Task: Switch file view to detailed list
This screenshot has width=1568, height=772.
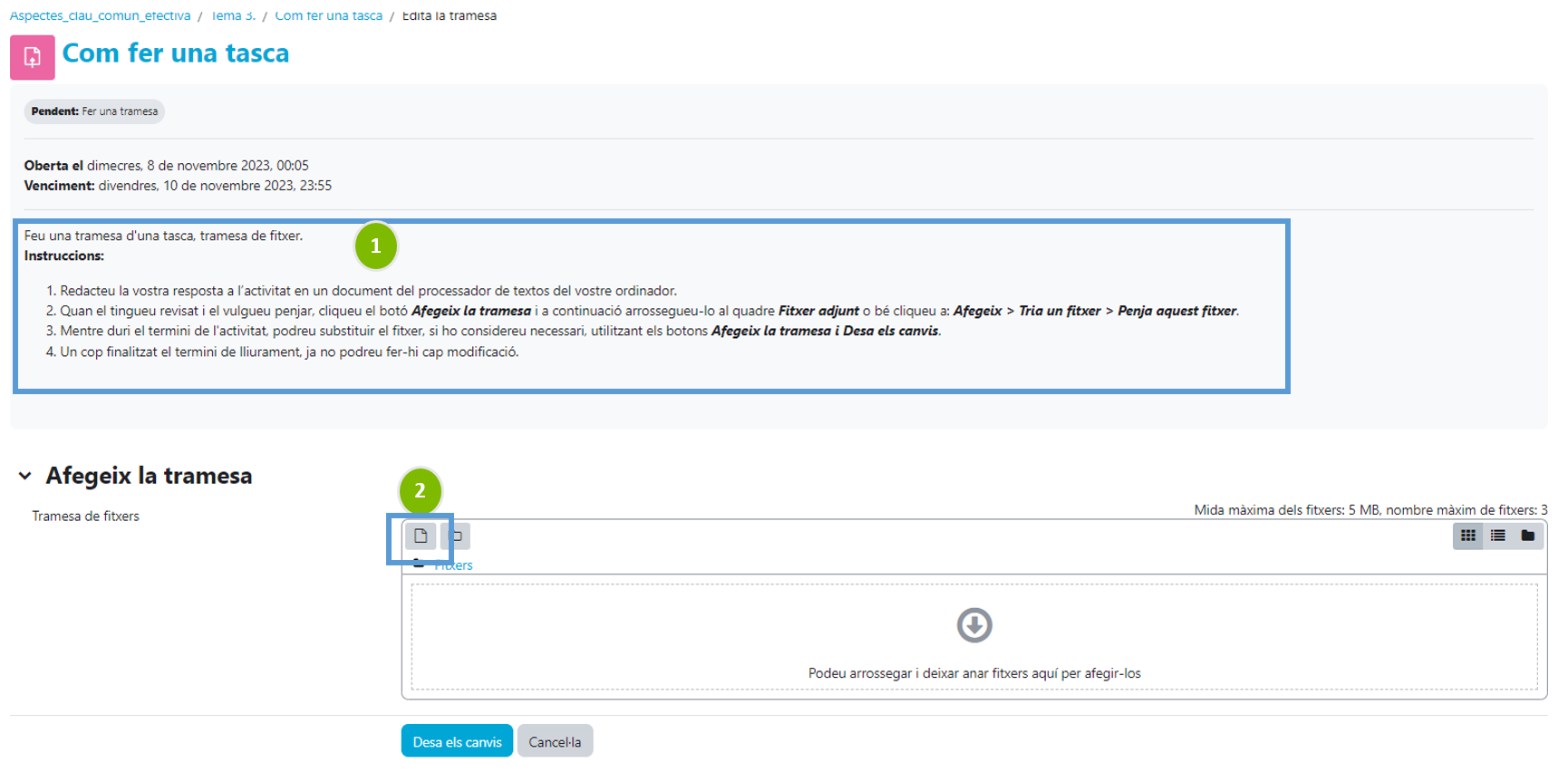Action: [x=1497, y=536]
